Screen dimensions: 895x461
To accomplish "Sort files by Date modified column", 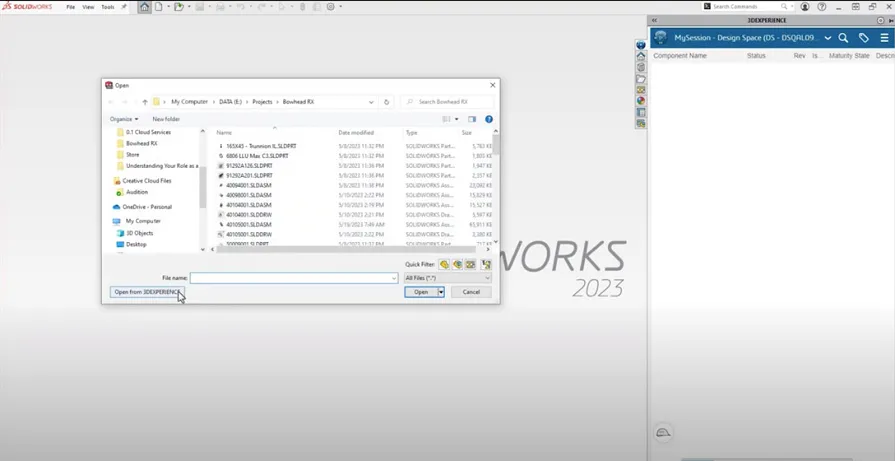I will tap(356, 132).
